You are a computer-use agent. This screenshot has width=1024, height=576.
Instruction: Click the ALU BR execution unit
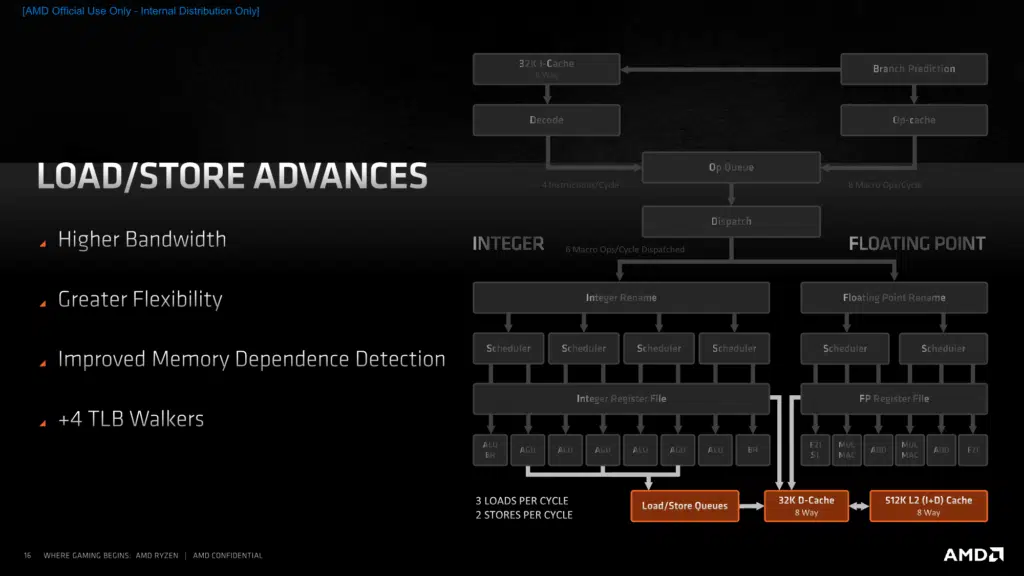click(490, 450)
